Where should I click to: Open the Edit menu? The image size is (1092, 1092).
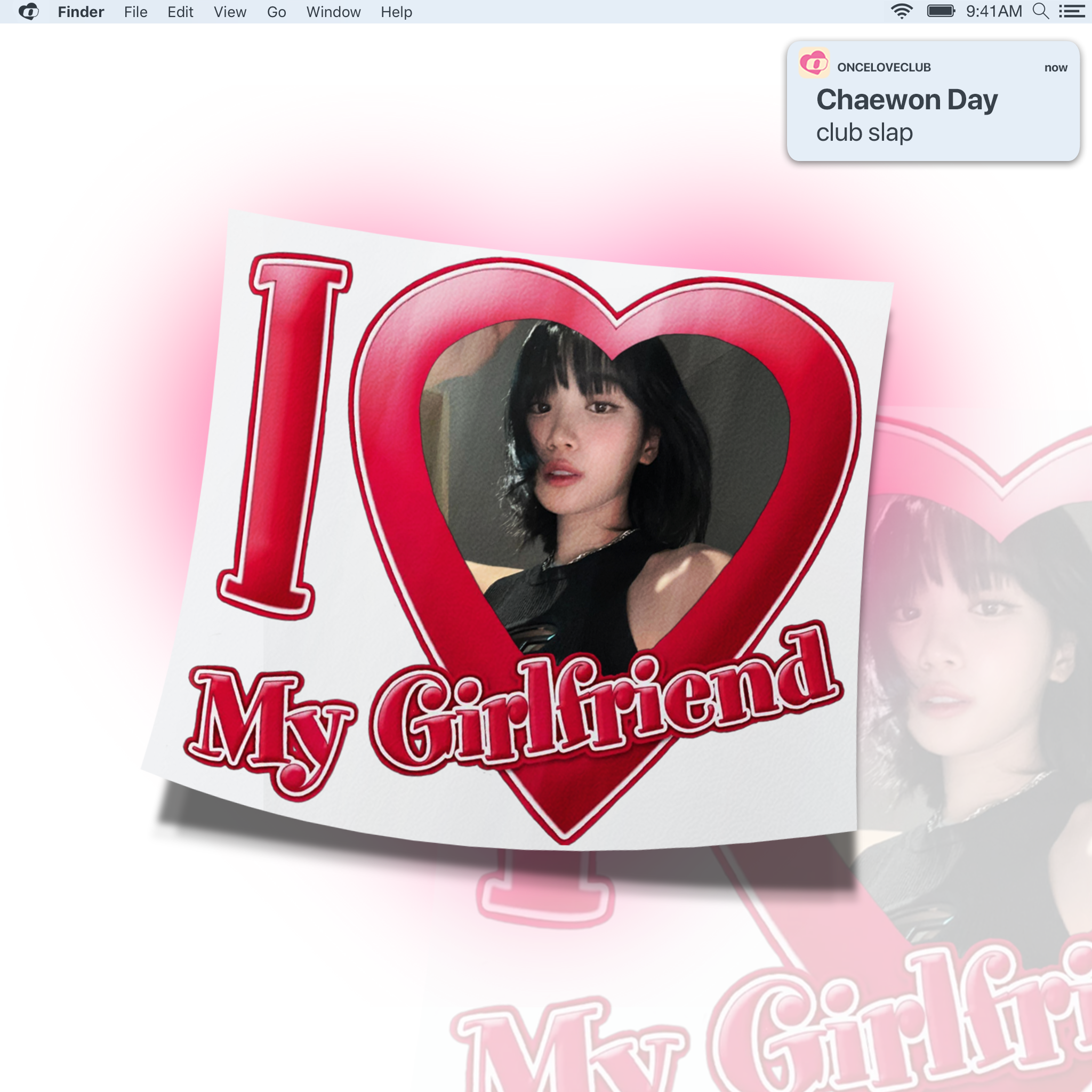click(180, 12)
